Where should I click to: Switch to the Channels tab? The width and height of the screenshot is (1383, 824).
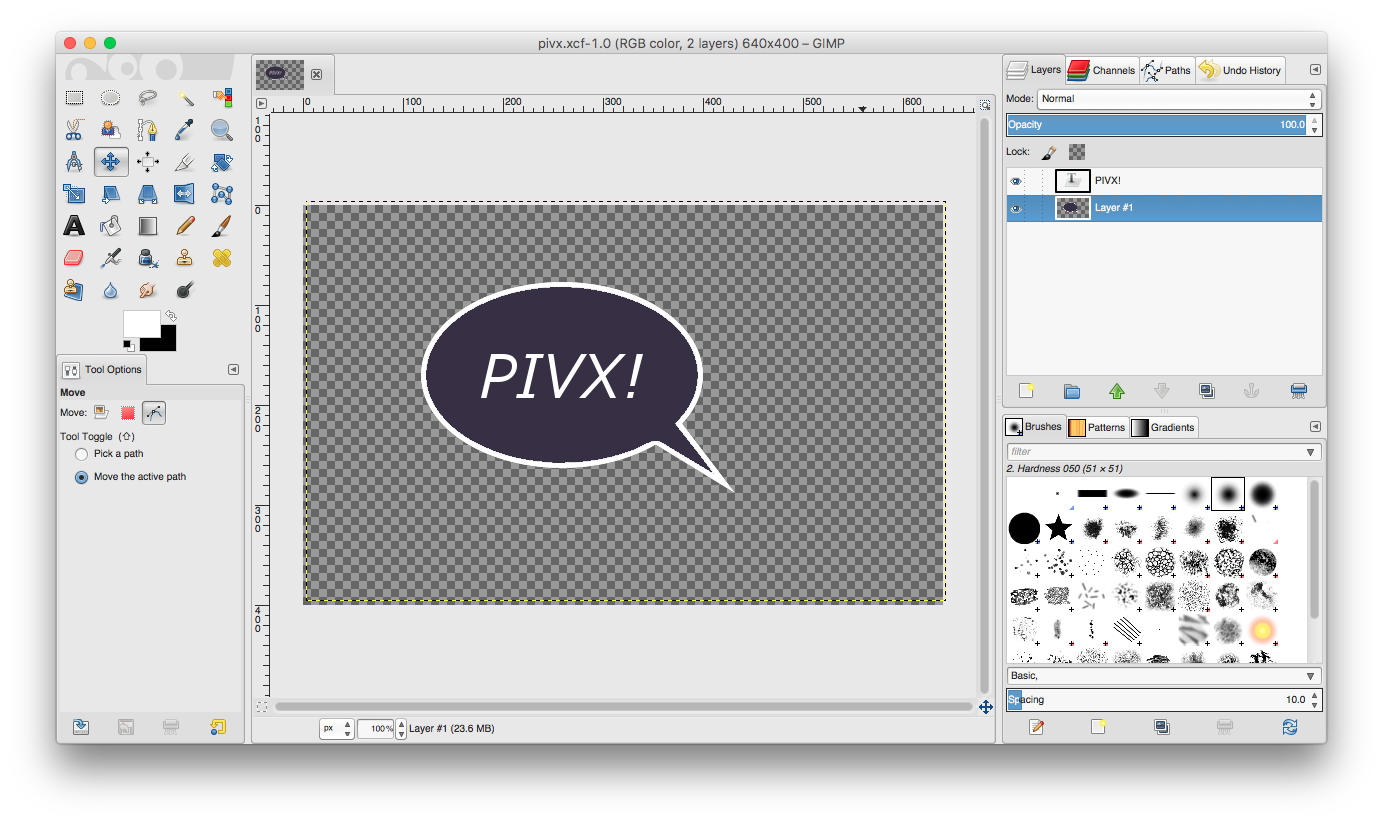[1102, 70]
